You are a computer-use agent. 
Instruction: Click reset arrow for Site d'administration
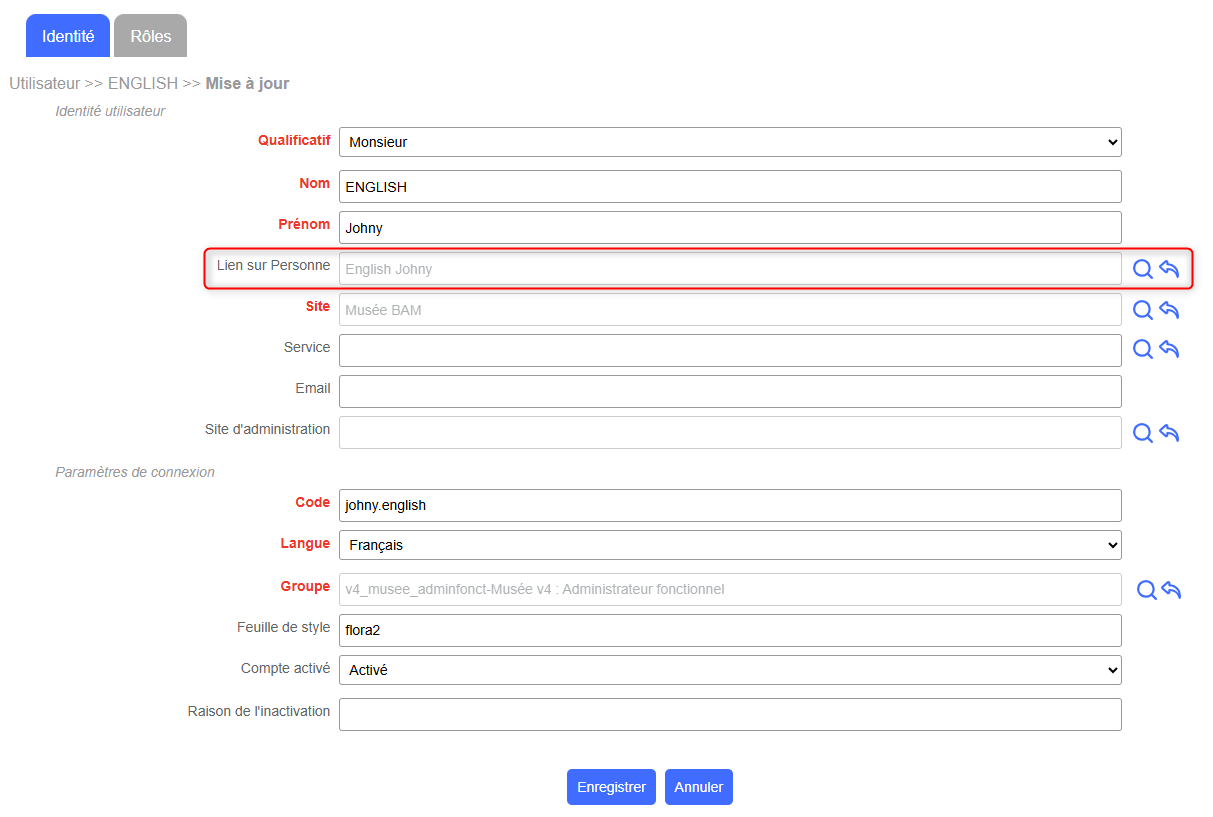(1169, 433)
